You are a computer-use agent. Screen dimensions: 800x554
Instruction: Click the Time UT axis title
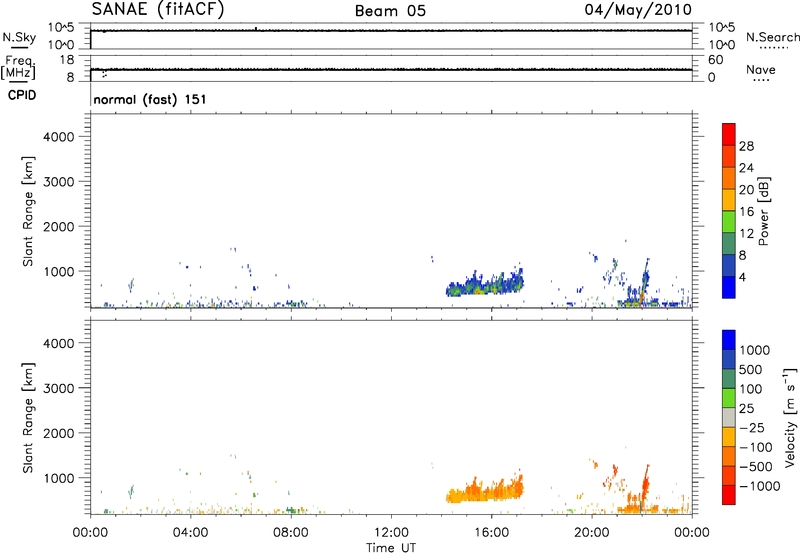coord(391,548)
